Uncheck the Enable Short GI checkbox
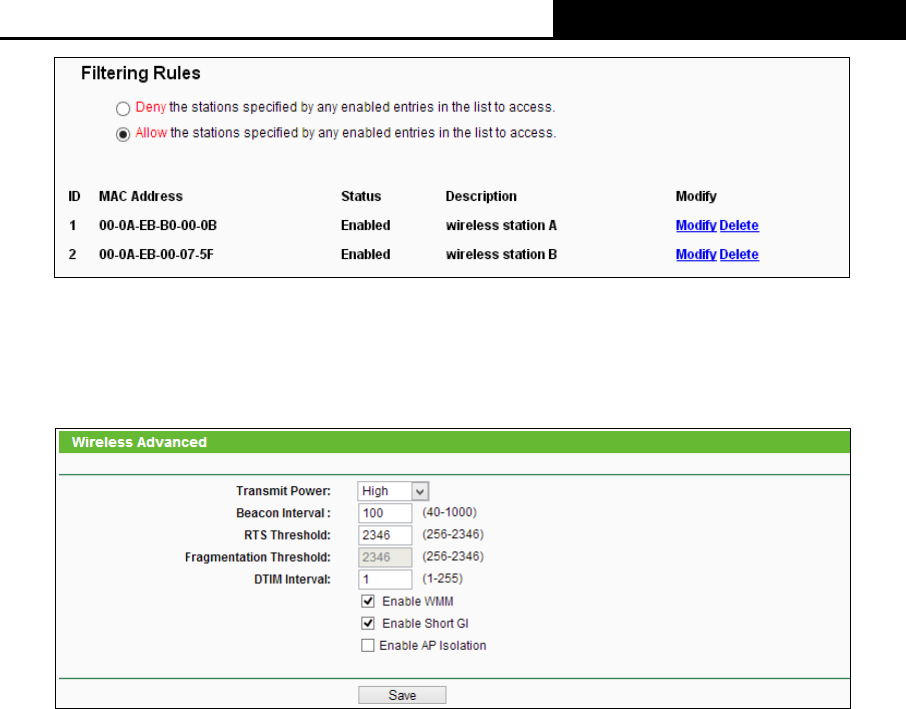The height and width of the screenshot is (709, 906). pyautogui.click(x=367, y=623)
